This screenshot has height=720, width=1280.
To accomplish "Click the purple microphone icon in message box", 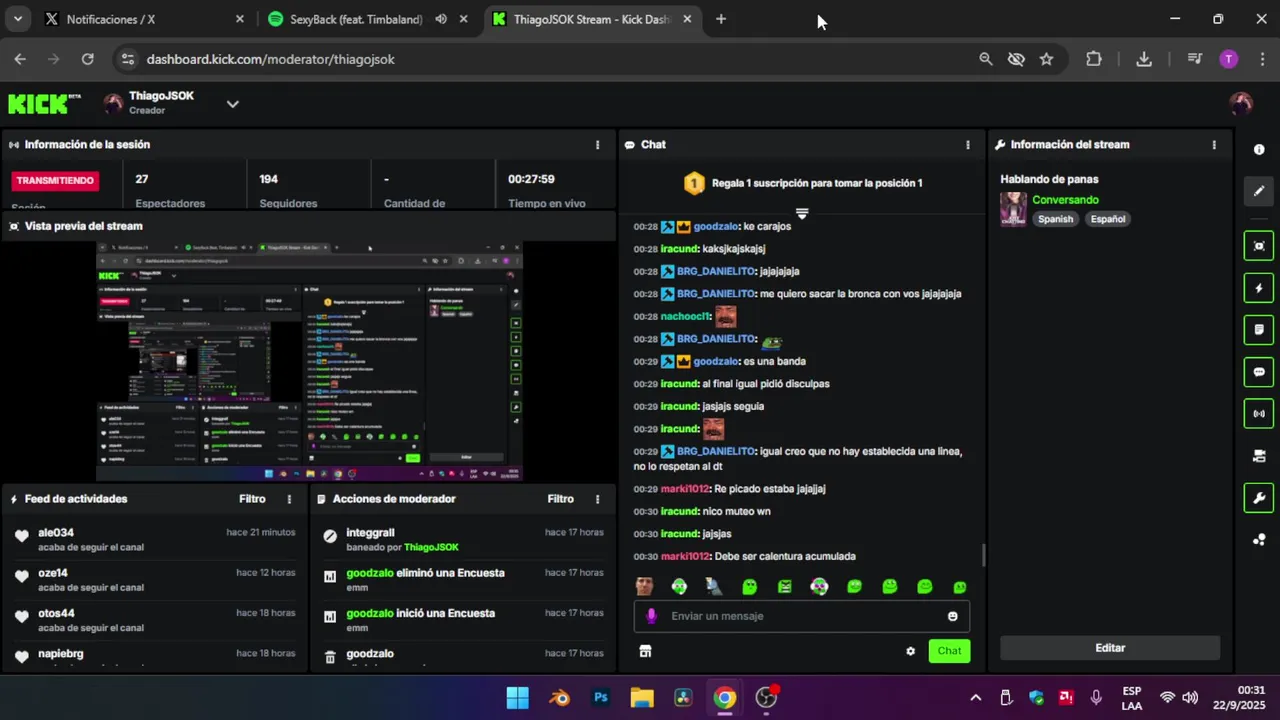I will (651, 616).
